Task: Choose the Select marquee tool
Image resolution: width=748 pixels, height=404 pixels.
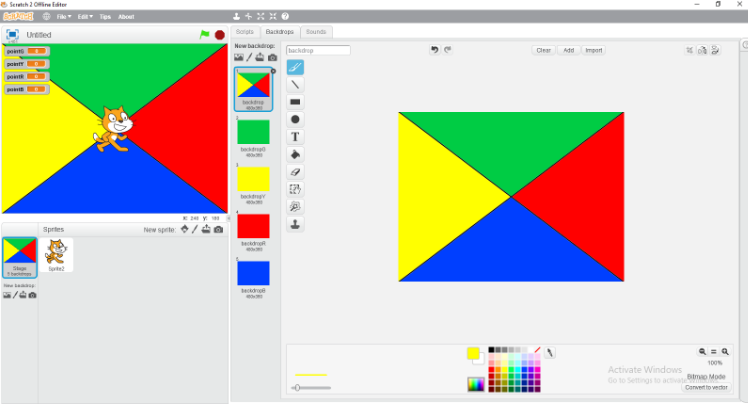Action: point(295,189)
